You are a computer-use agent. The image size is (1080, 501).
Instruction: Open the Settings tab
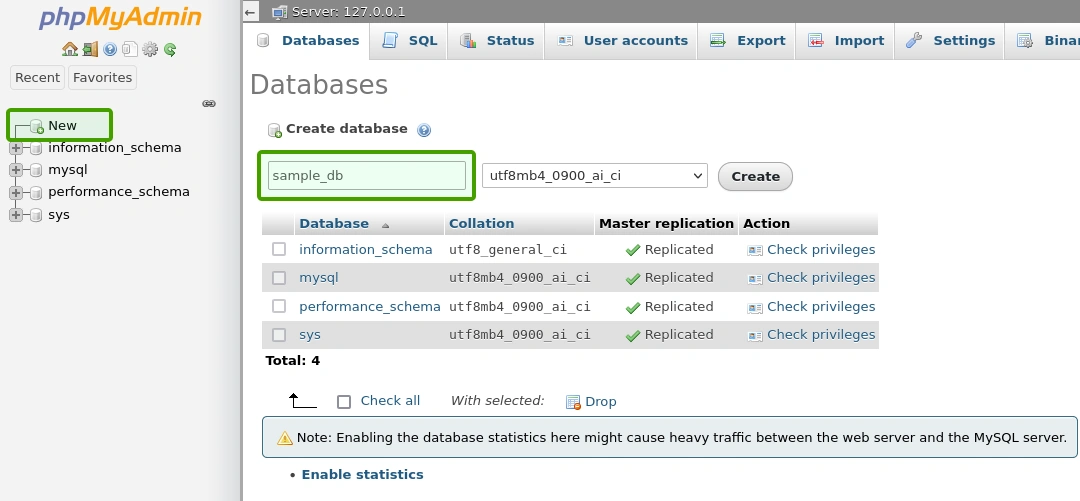point(950,41)
